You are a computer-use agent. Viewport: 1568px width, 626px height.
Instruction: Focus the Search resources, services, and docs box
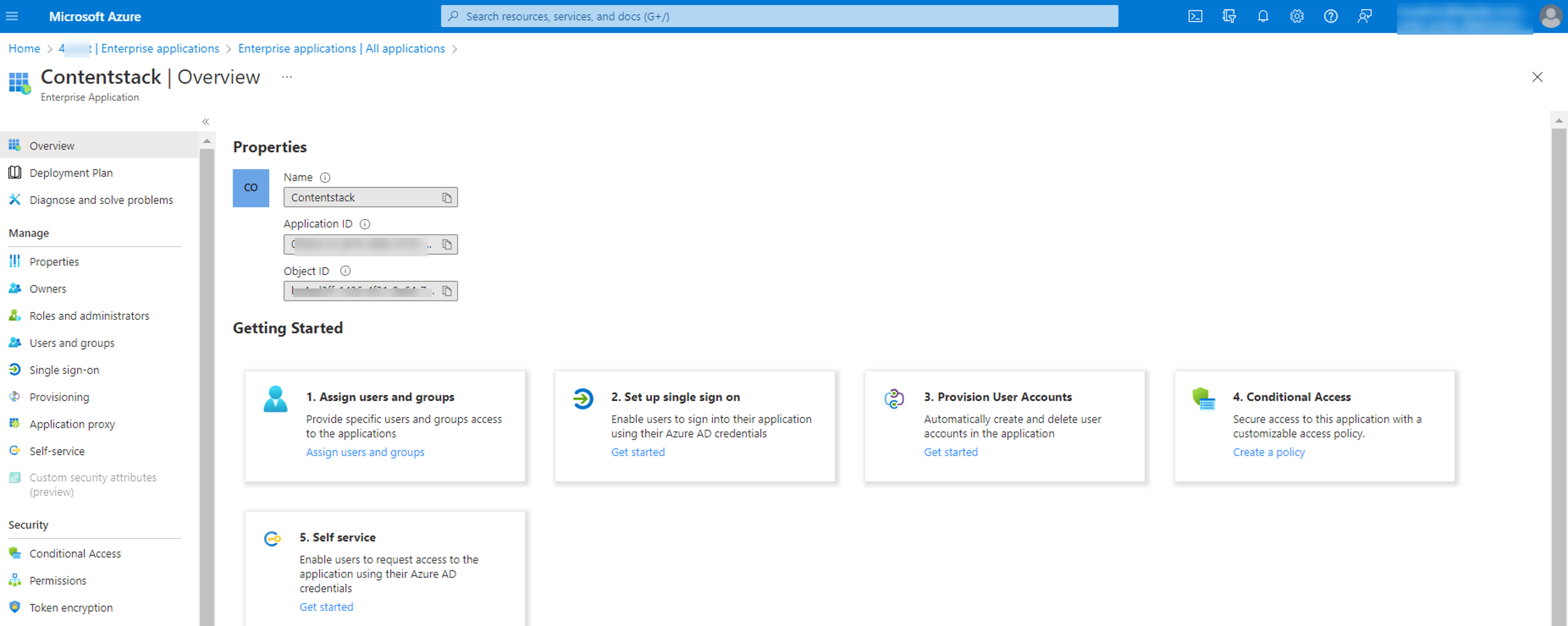click(779, 16)
